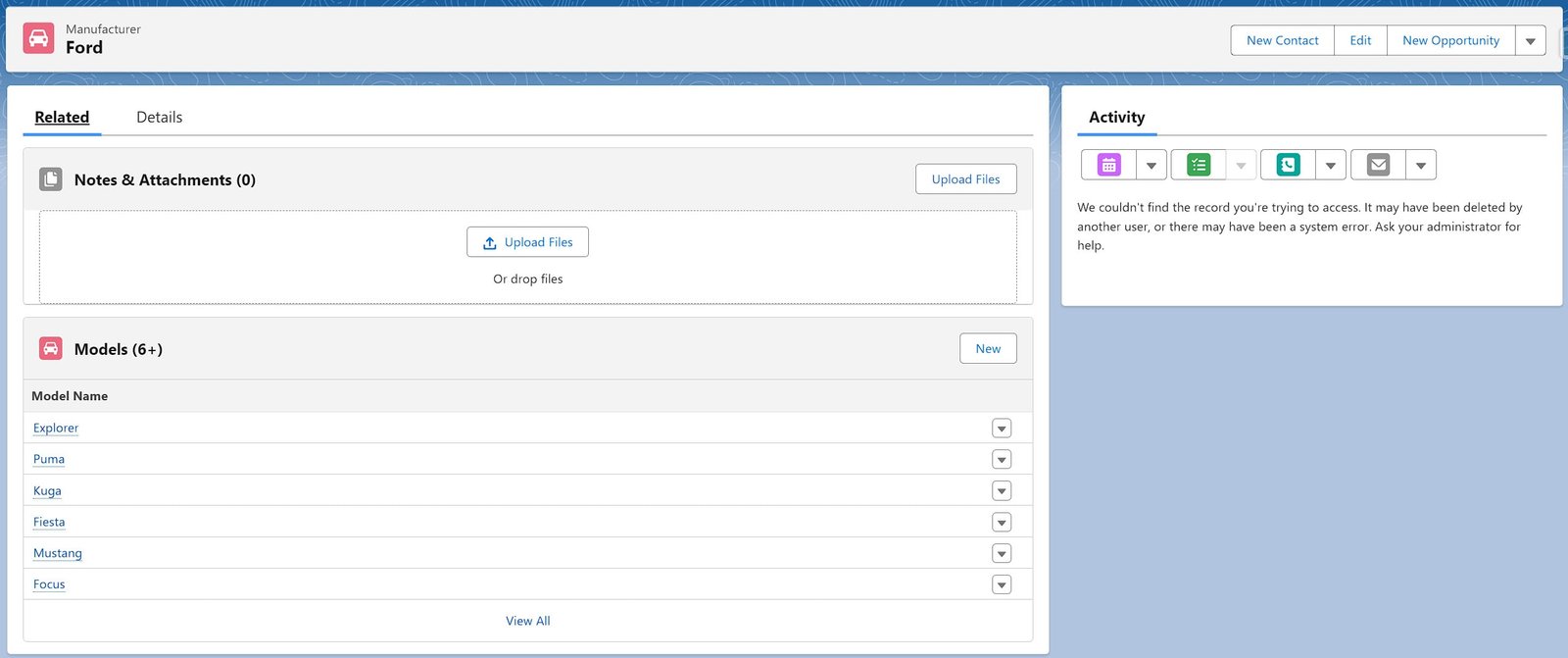Open the Models (6+) heading link
This screenshot has width=1568, height=658.
[119, 349]
